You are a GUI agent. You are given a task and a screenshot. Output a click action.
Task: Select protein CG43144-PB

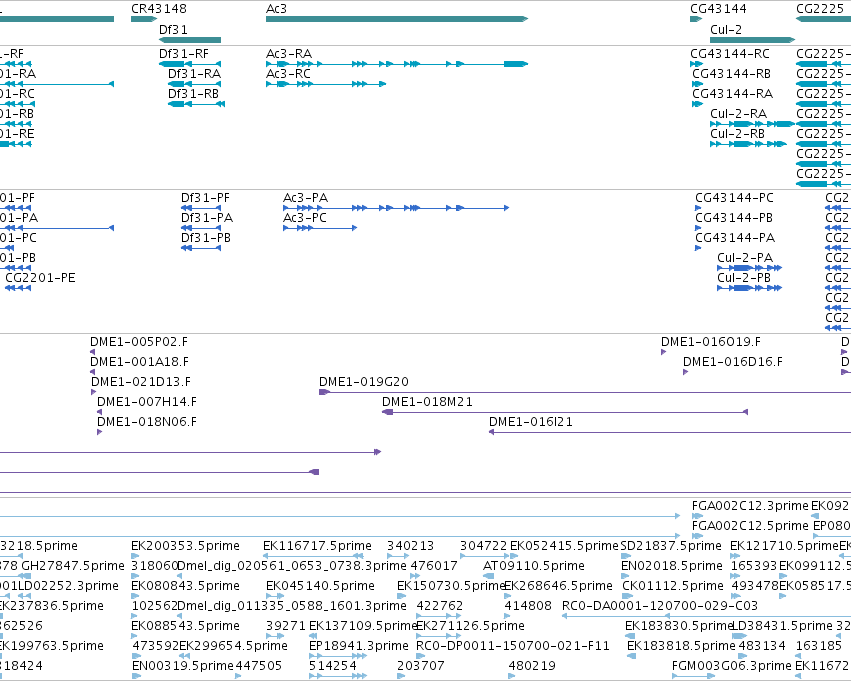[x=734, y=218]
